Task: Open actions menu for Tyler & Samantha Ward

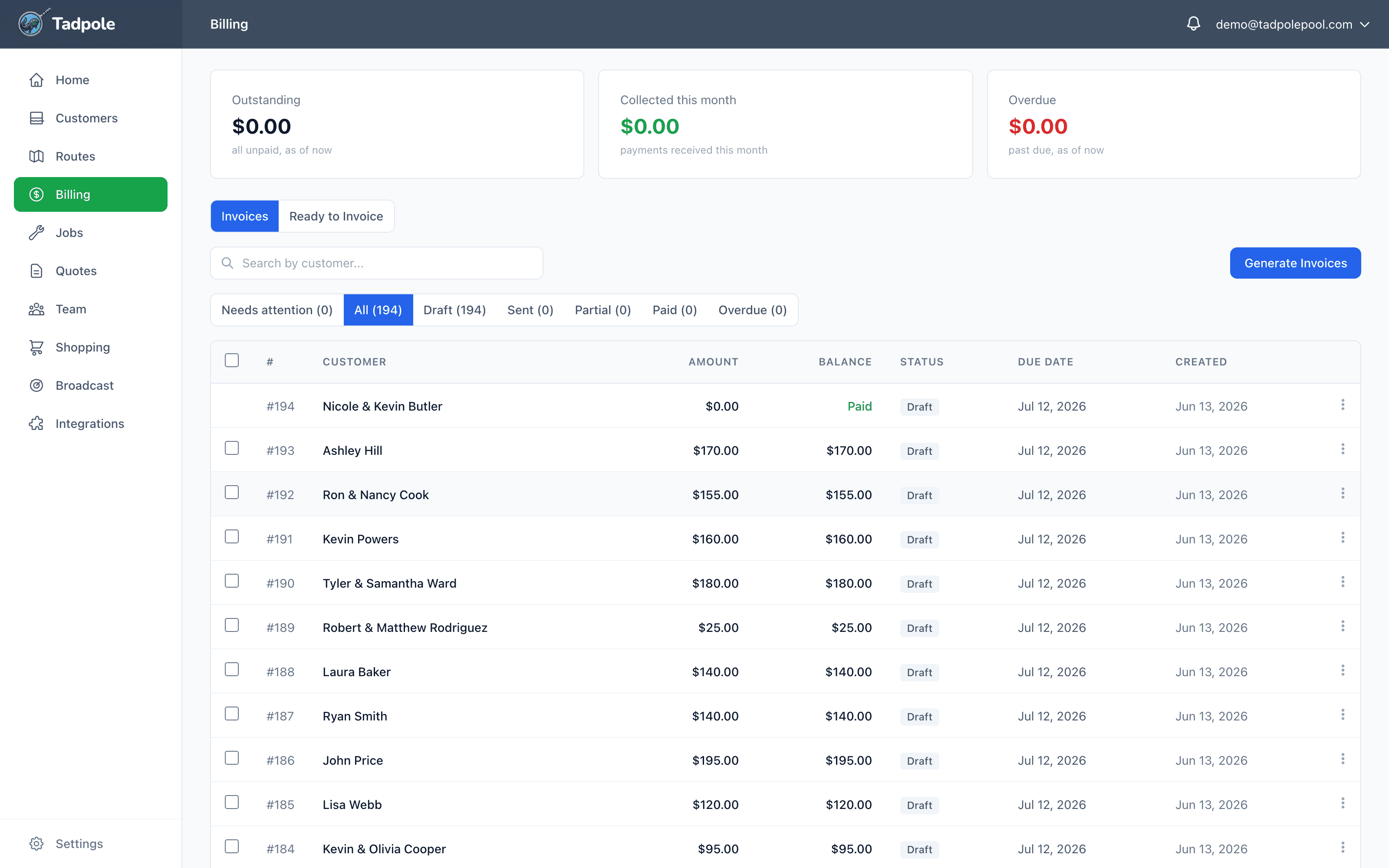Action: pos(1343,582)
